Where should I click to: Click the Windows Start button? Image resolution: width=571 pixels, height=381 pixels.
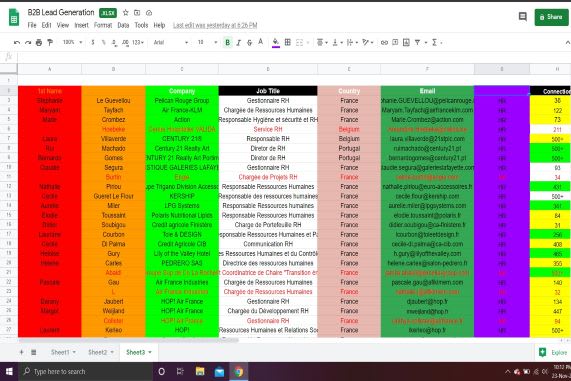click(9, 372)
